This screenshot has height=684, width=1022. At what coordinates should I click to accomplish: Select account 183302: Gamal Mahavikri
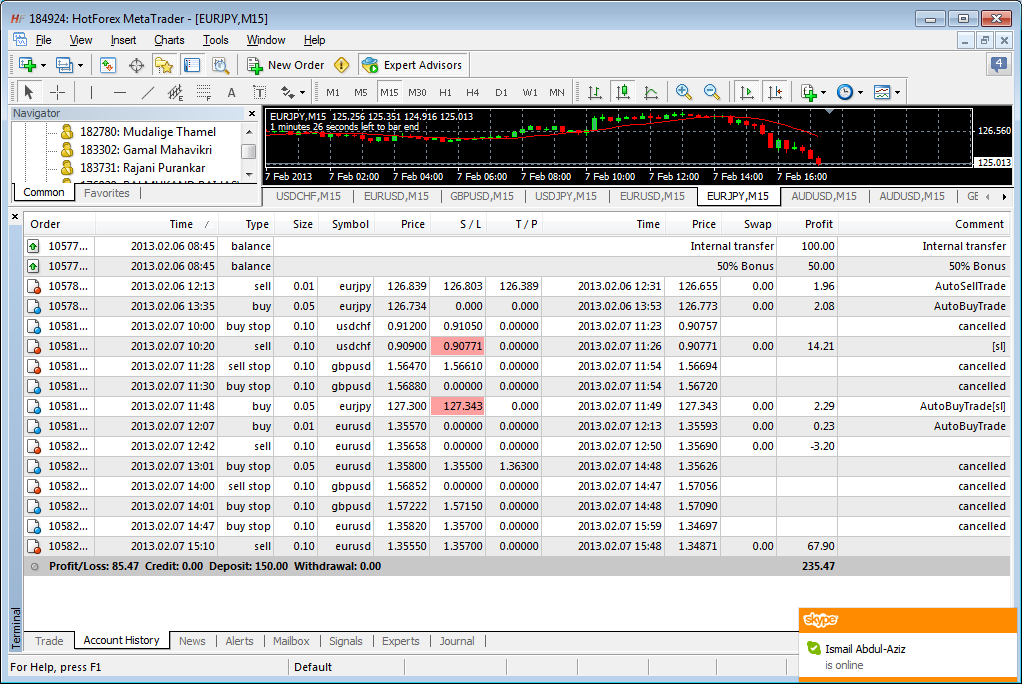[x=146, y=150]
